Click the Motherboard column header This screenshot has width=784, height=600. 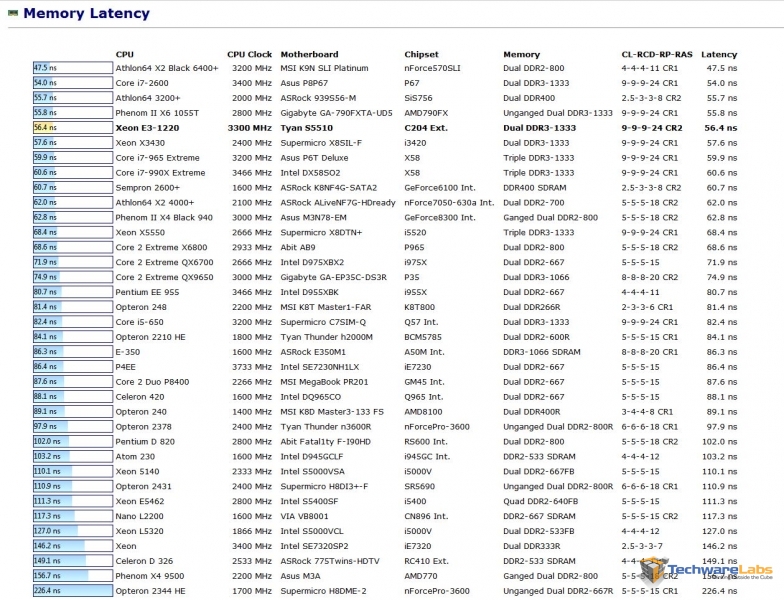(310, 54)
